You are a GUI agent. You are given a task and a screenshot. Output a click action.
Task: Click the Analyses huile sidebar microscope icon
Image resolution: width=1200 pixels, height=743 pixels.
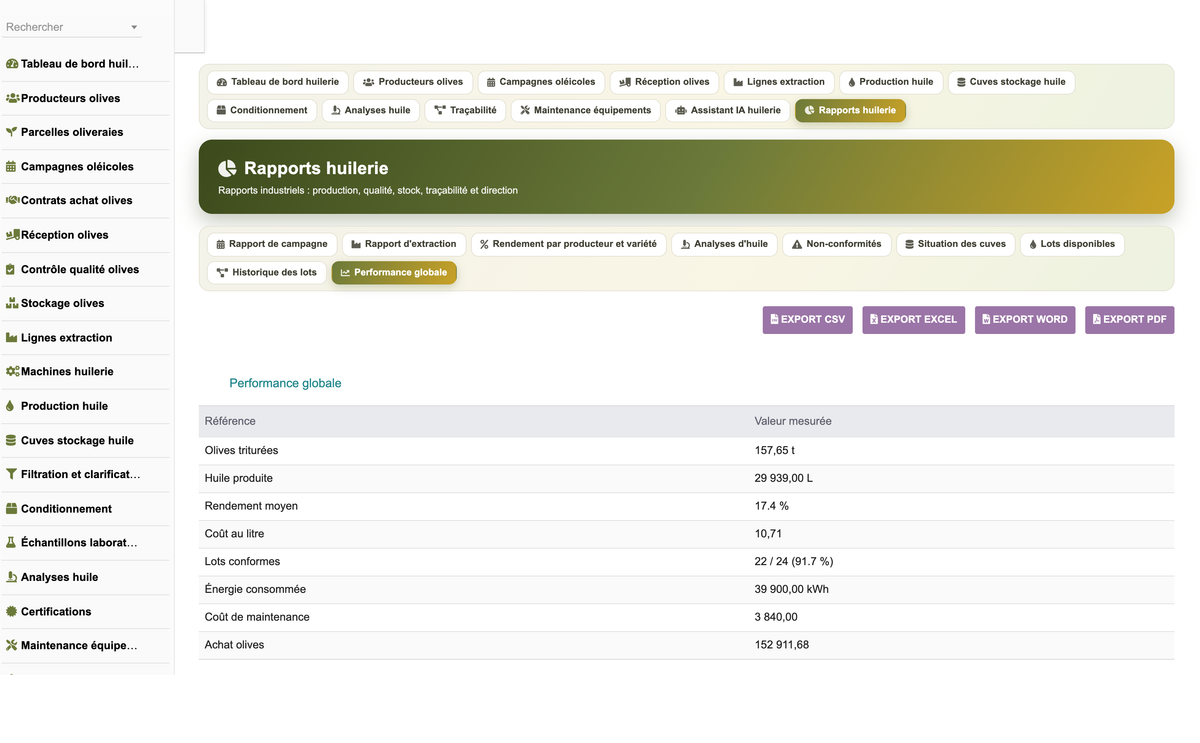click(12, 577)
